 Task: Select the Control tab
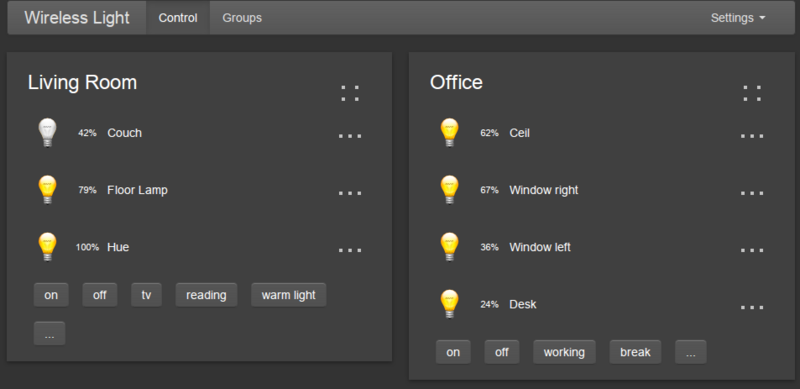pyautogui.click(x=178, y=18)
